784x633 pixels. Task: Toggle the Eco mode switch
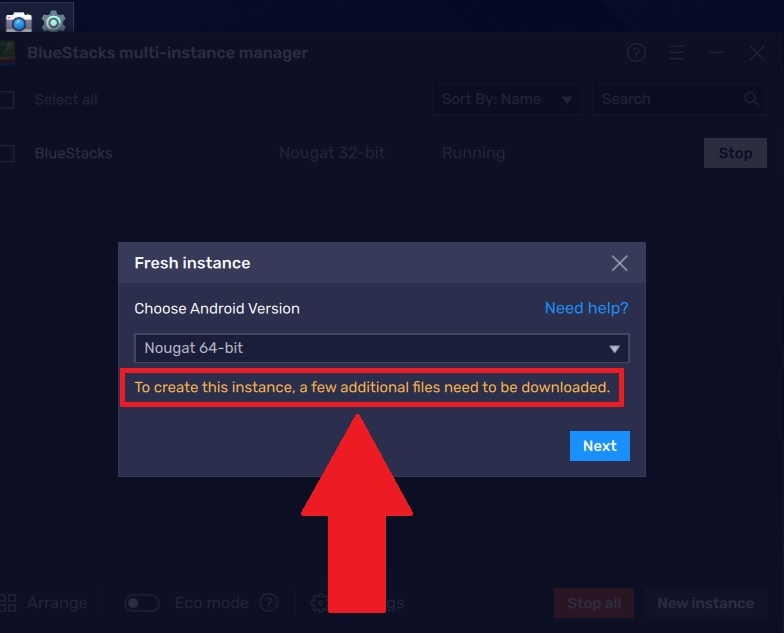142,603
